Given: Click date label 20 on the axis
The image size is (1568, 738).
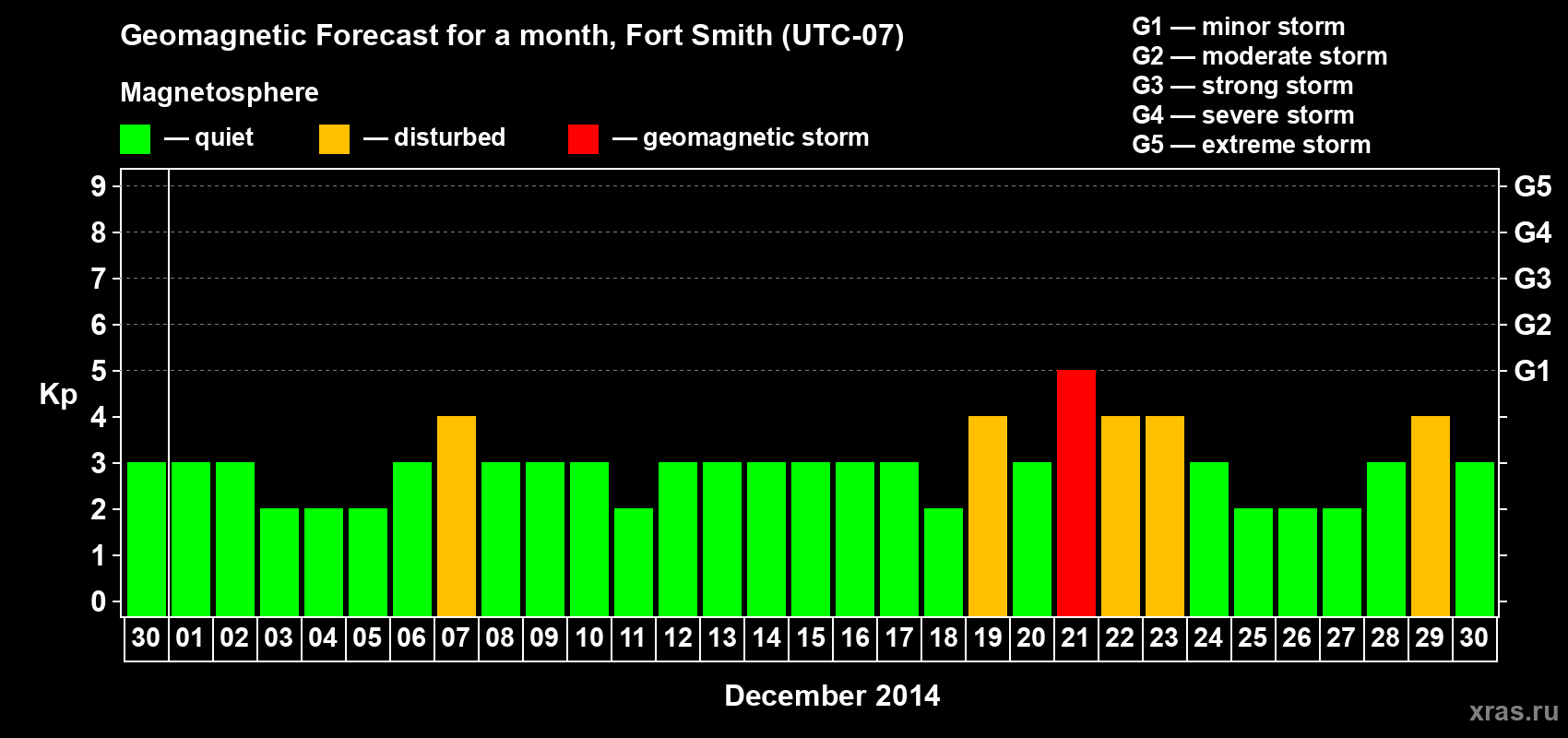Looking at the screenshot, I should coord(1031,637).
